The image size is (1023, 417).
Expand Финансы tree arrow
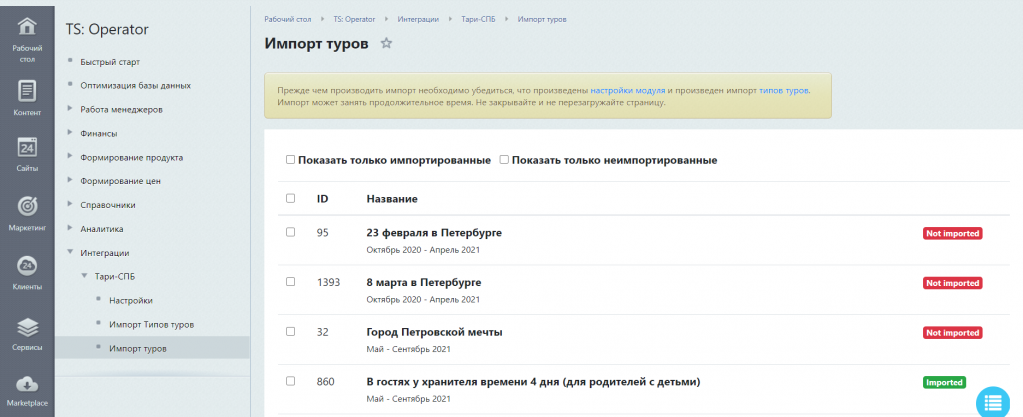click(x=70, y=132)
